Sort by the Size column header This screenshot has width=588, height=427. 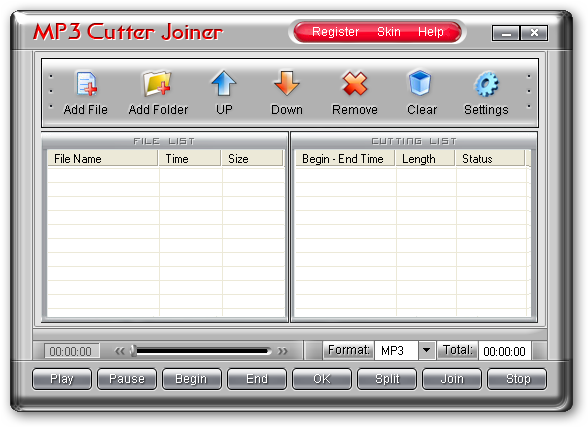point(252,159)
